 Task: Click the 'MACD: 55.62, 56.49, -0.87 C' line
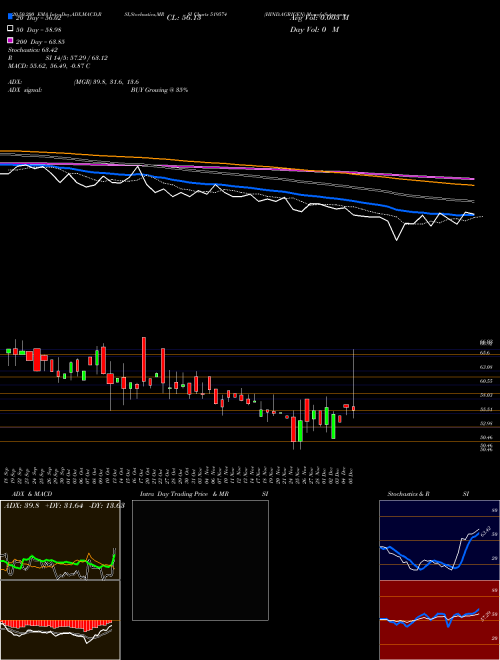tap(49, 66)
